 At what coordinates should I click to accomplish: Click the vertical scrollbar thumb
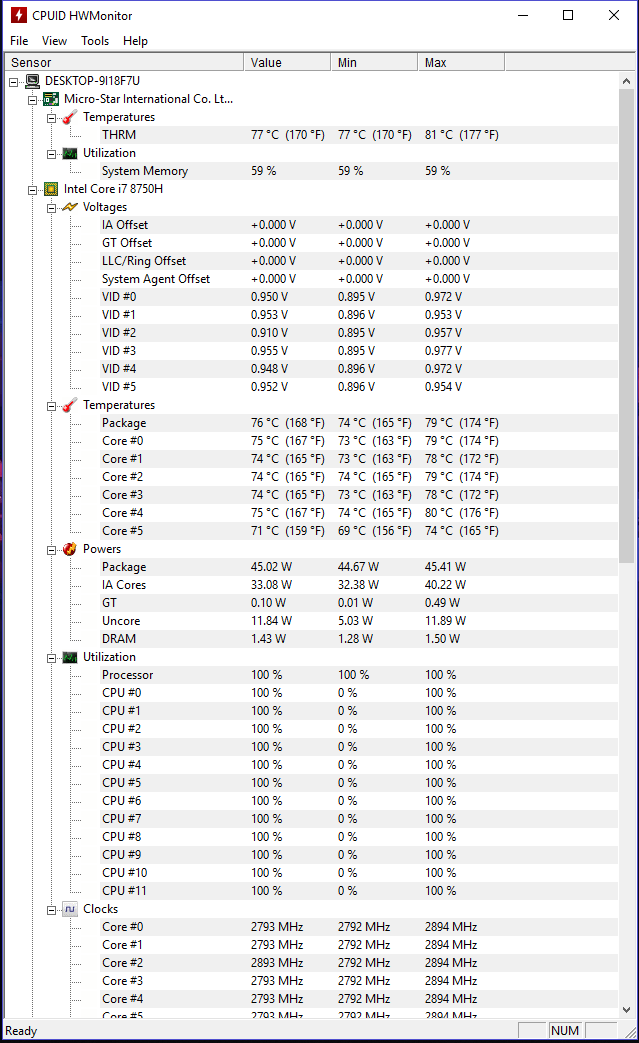tap(626, 326)
